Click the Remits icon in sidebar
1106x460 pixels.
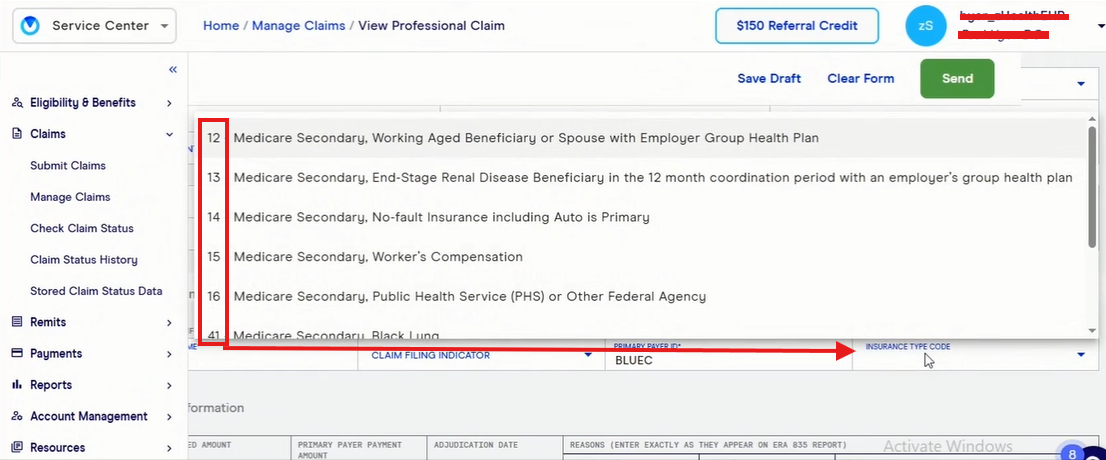point(17,322)
